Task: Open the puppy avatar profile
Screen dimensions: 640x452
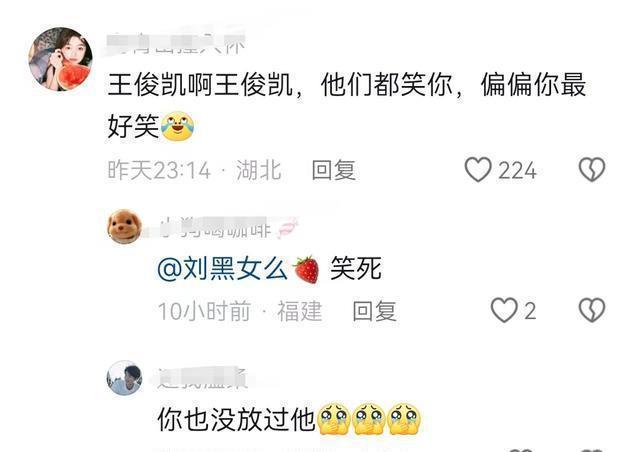Action: (124, 227)
